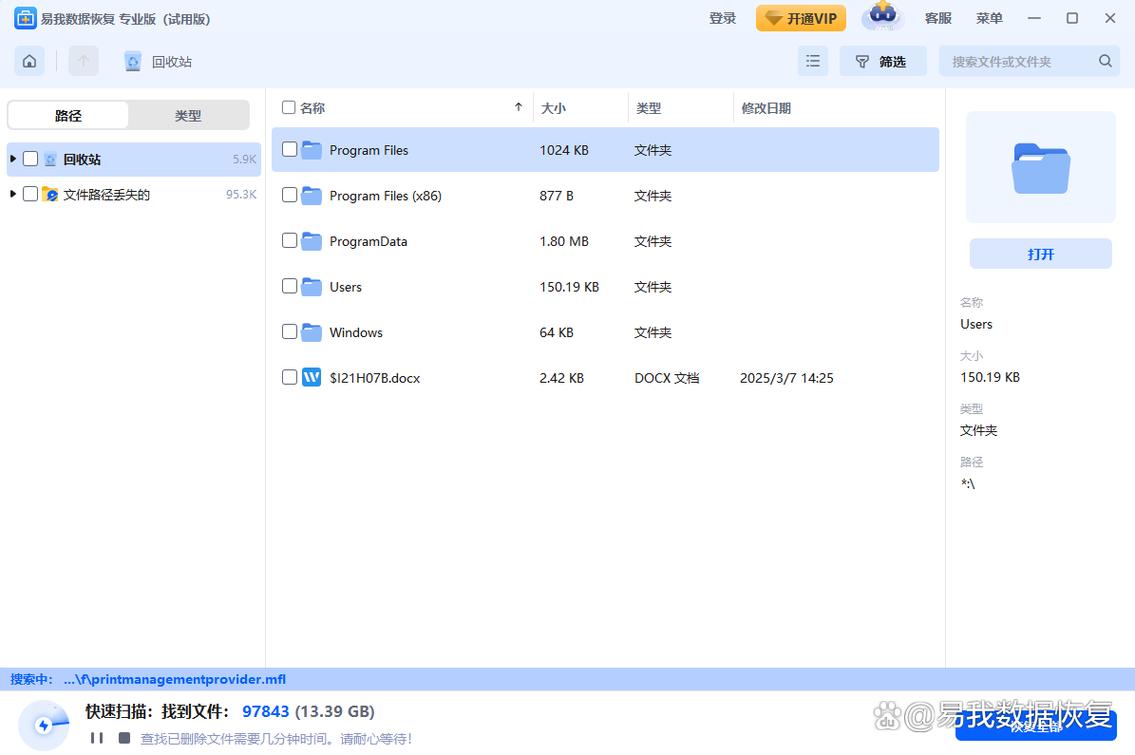Viewport: 1135px width, 755px height.
Task: Go to the home screen icon
Action: pyautogui.click(x=29, y=62)
